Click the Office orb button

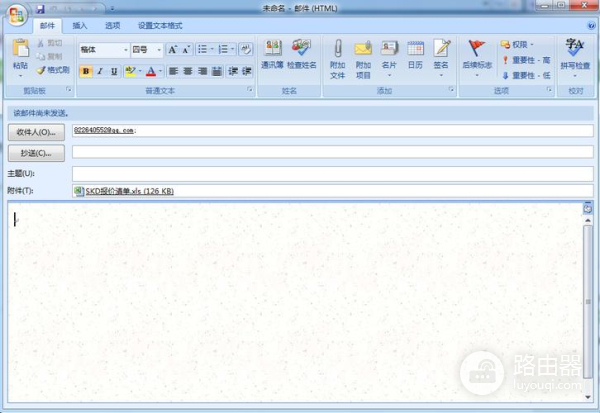pyautogui.click(x=17, y=18)
